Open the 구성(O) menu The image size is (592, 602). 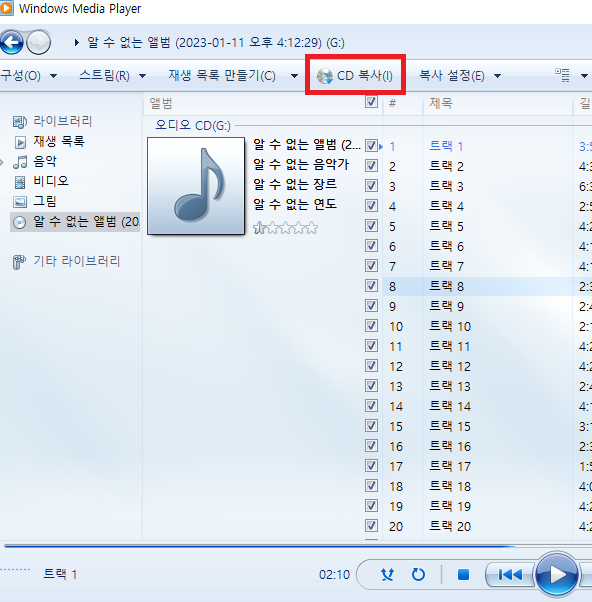[20, 76]
